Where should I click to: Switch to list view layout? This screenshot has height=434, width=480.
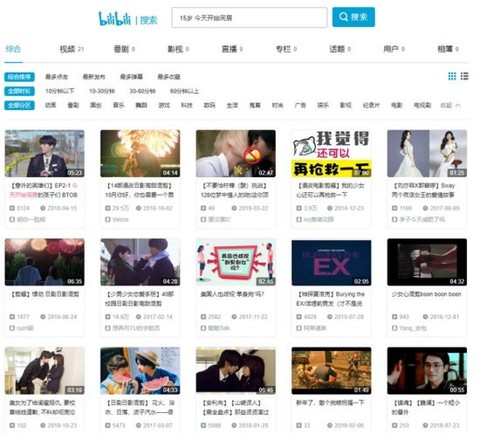point(464,76)
